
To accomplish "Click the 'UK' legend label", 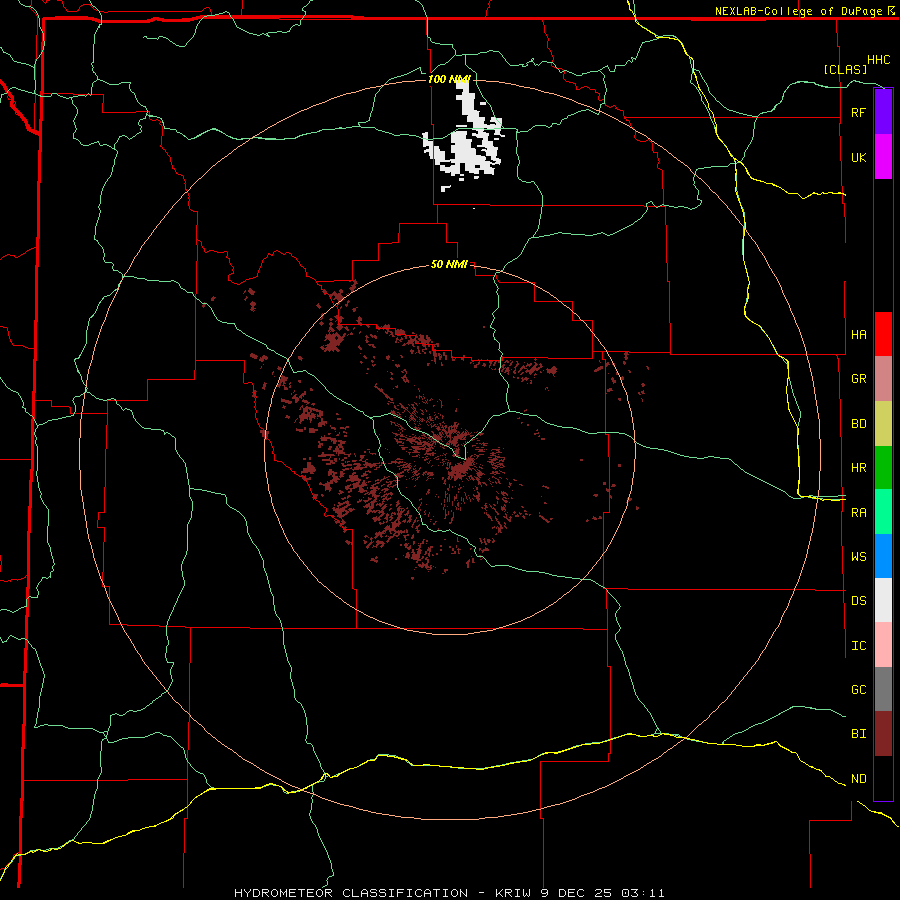I will [x=858, y=157].
